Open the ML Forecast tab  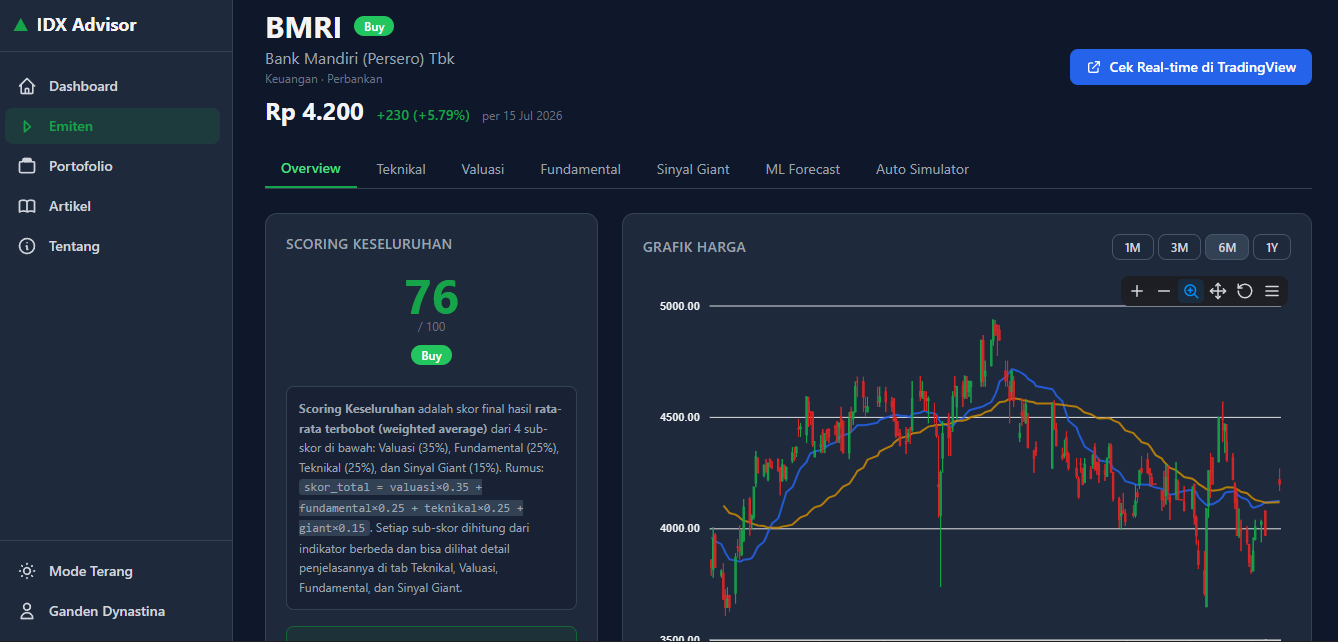click(803, 169)
